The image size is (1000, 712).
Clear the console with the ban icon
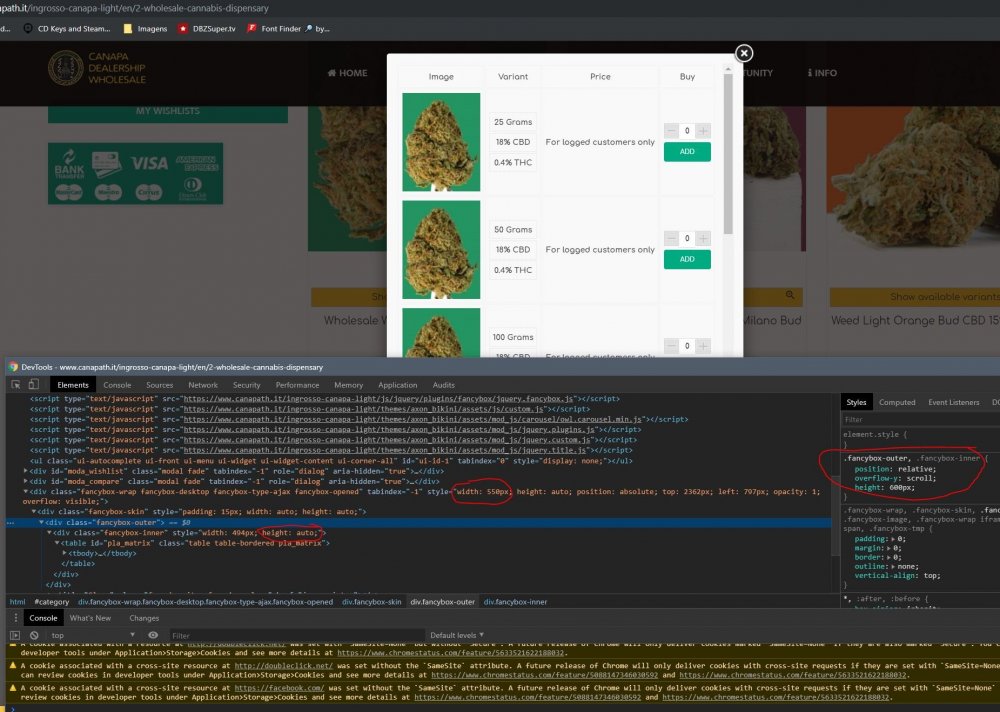[34, 635]
